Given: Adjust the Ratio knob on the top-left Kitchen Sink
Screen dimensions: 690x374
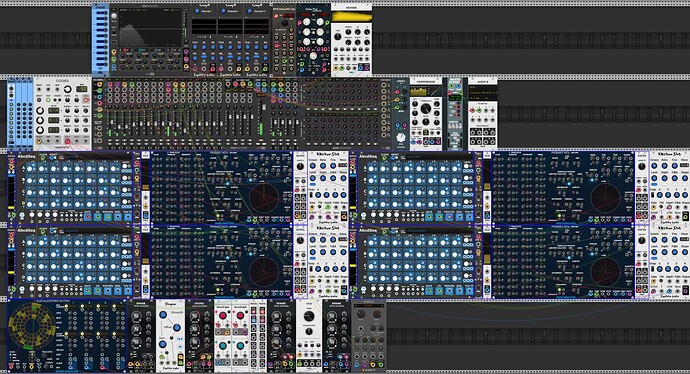Looking at the screenshot, I should pyautogui.click(x=323, y=166).
